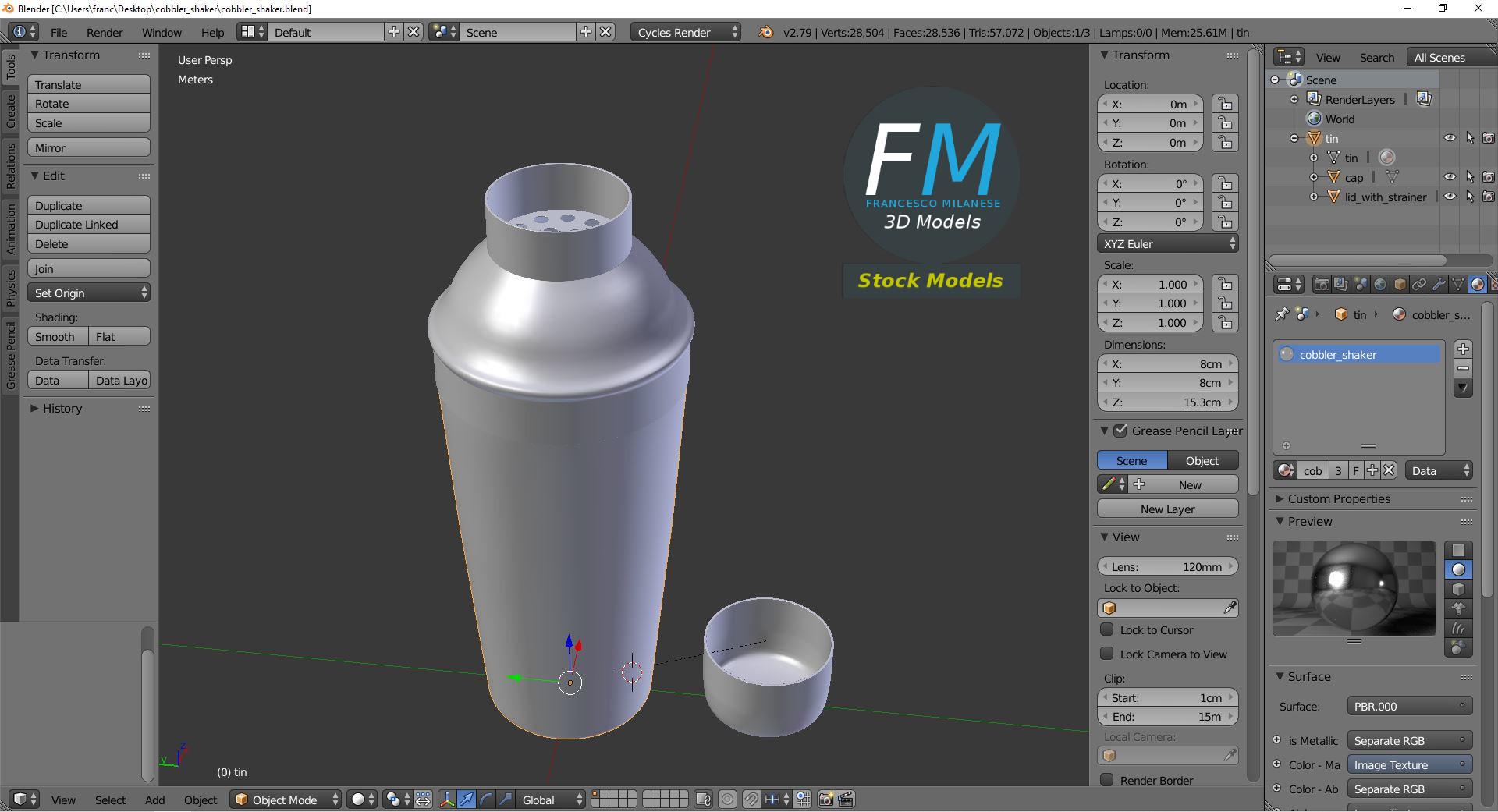1498x812 pixels.
Task: Select the hair strands preview icon
Action: pyautogui.click(x=1458, y=629)
